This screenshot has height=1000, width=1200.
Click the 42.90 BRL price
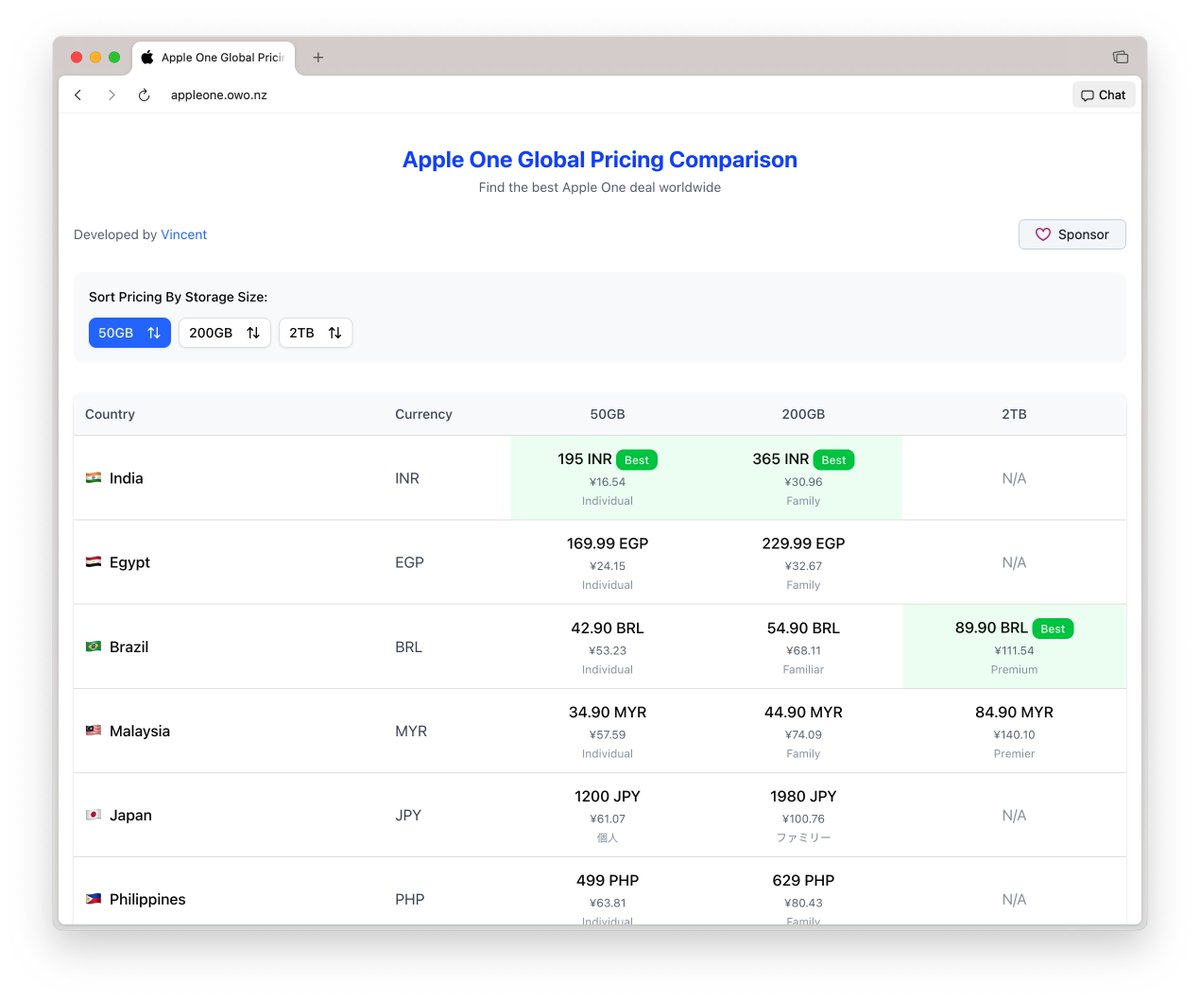tap(607, 628)
